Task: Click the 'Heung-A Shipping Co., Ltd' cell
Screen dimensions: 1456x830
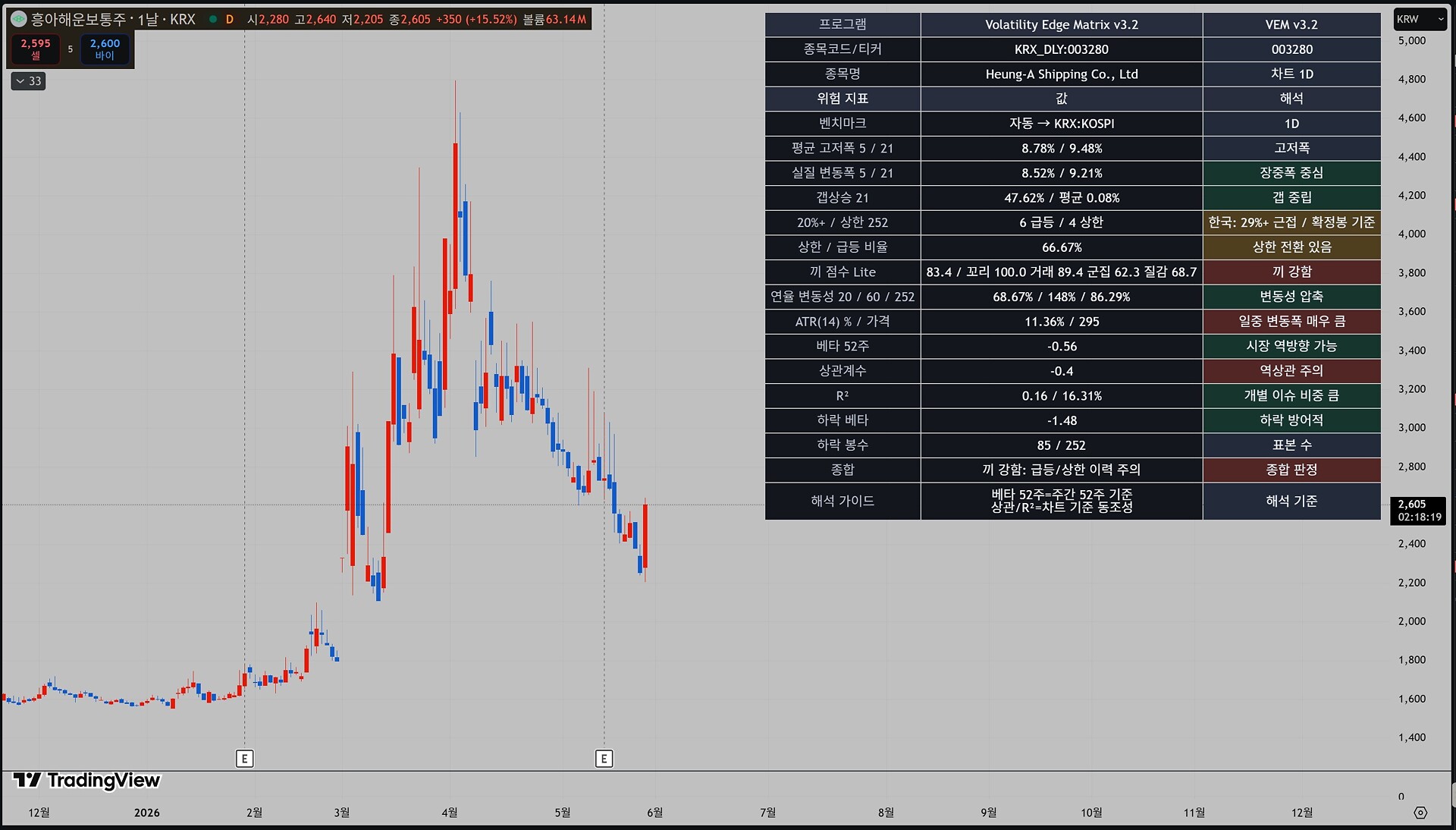Action: point(1062,74)
